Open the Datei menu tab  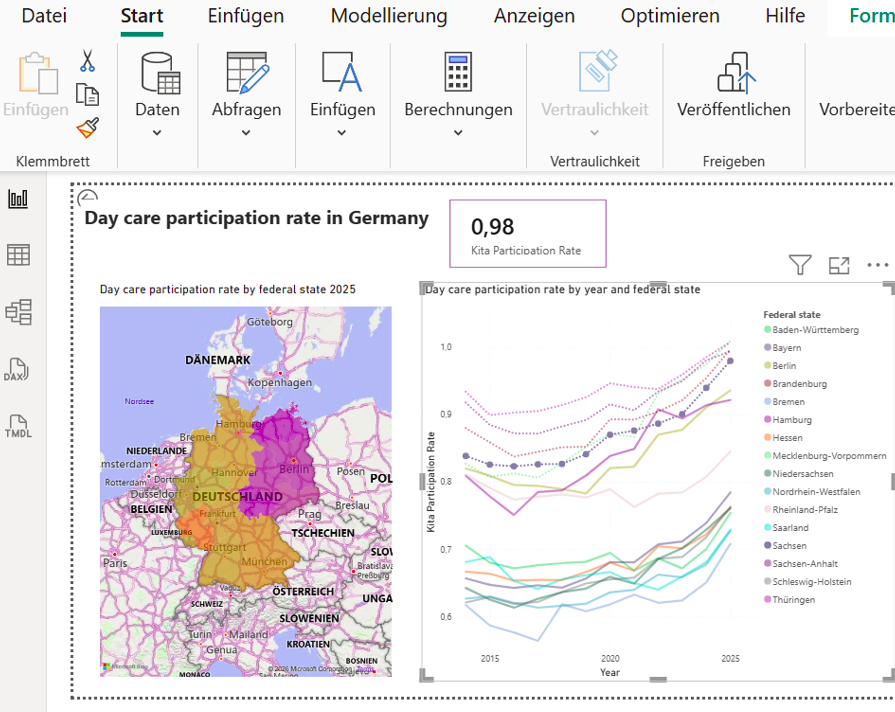[44, 16]
